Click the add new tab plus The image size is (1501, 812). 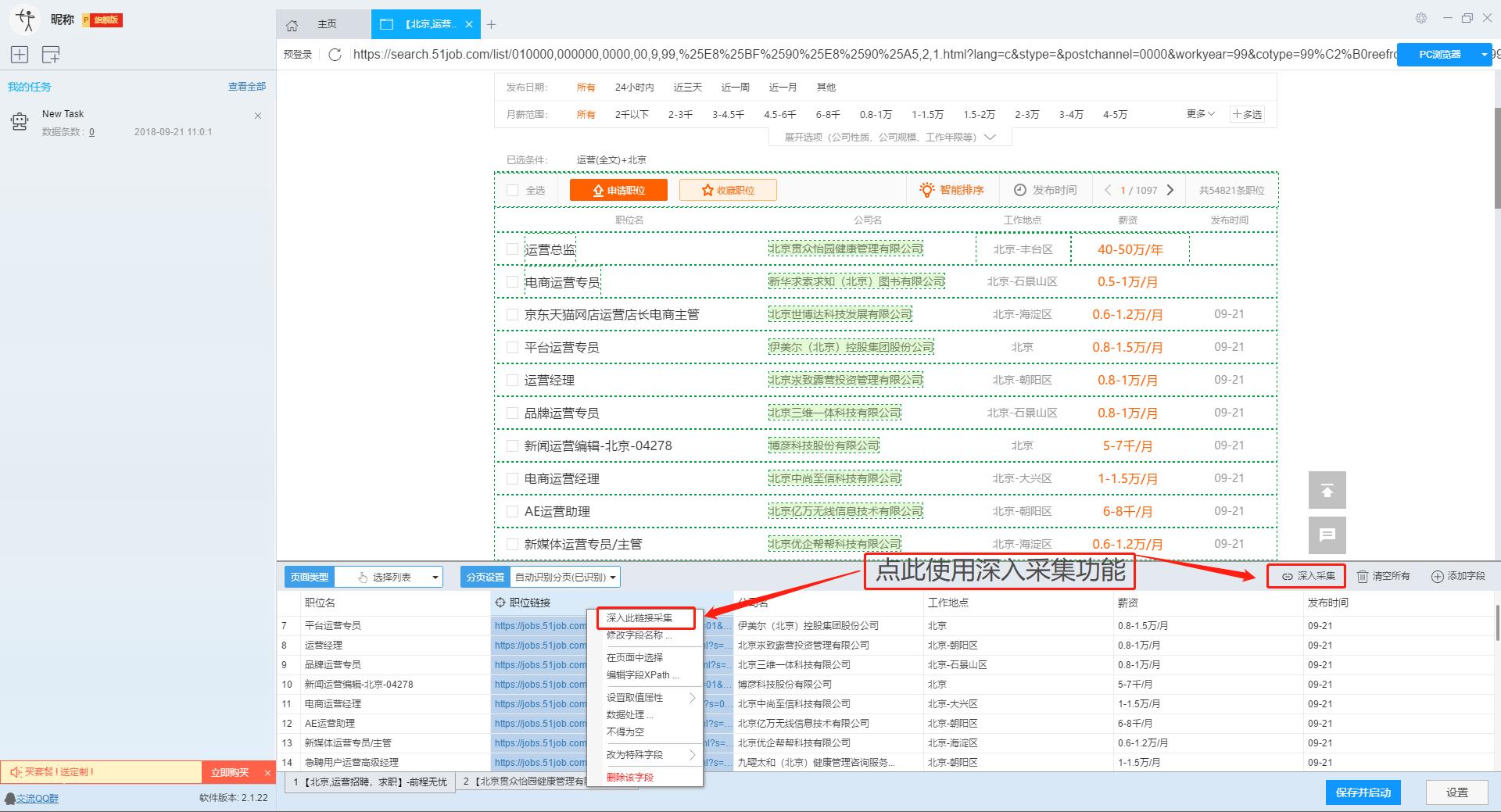click(x=491, y=25)
